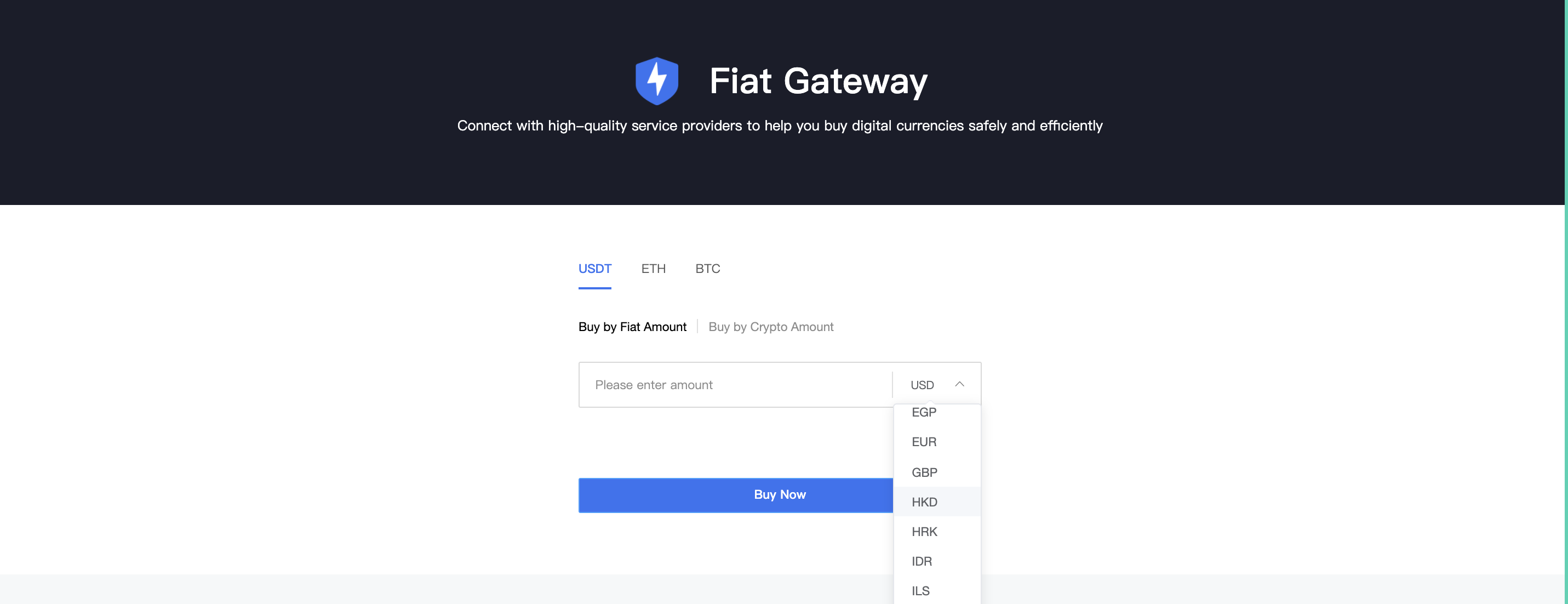Pick EUR in the currency dropdown
The width and height of the screenshot is (1568, 604).
point(923,442)
